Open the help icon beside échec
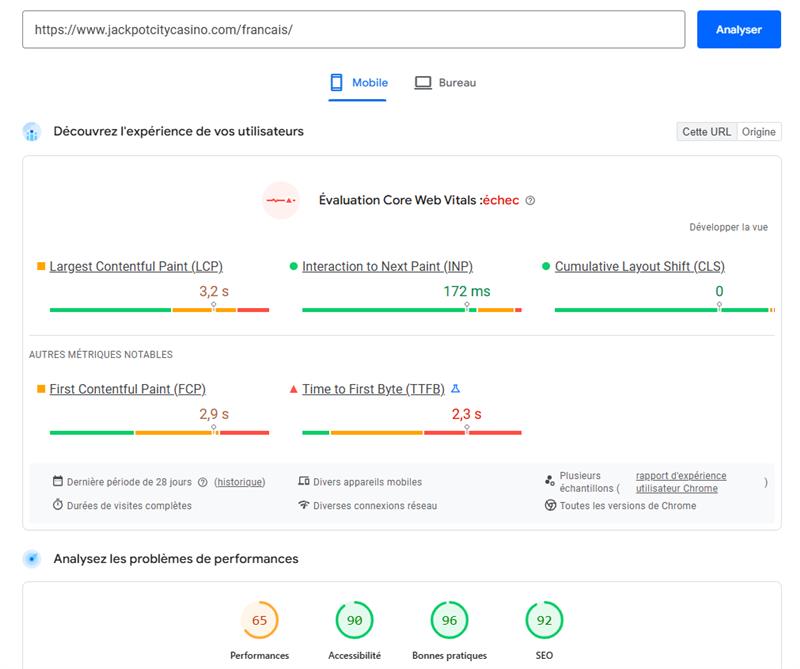 pyautogui.click(x=530, y=201)
